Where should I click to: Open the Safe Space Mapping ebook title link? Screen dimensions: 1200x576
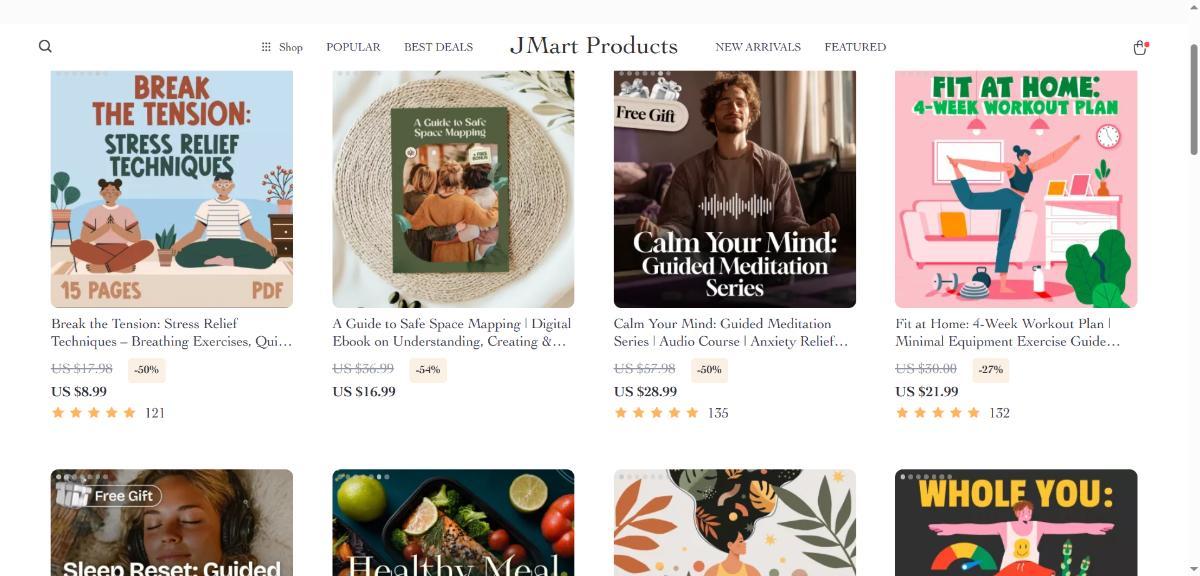coord(452,332)
